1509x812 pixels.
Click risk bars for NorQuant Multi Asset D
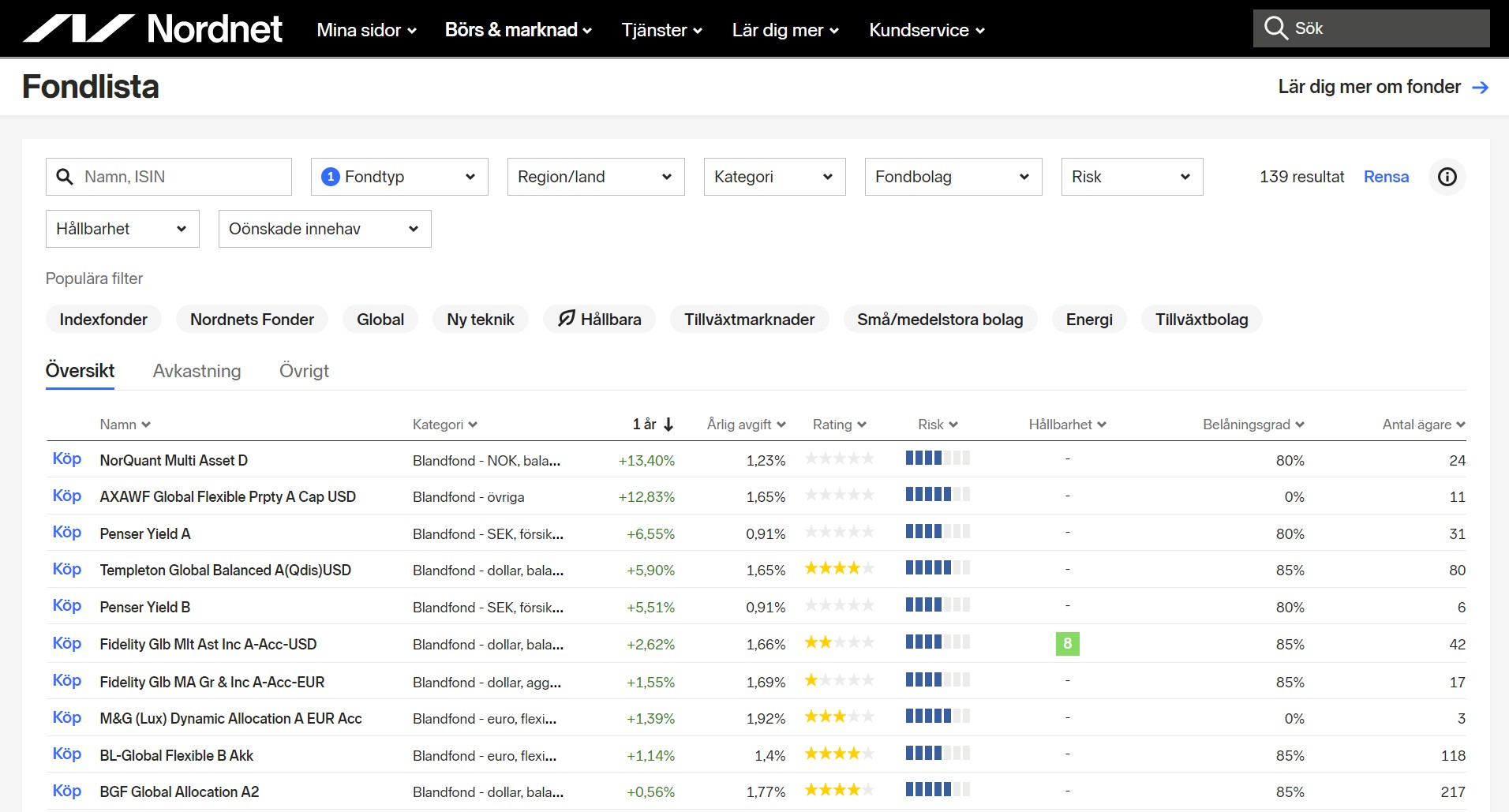(x=938, y=458)
